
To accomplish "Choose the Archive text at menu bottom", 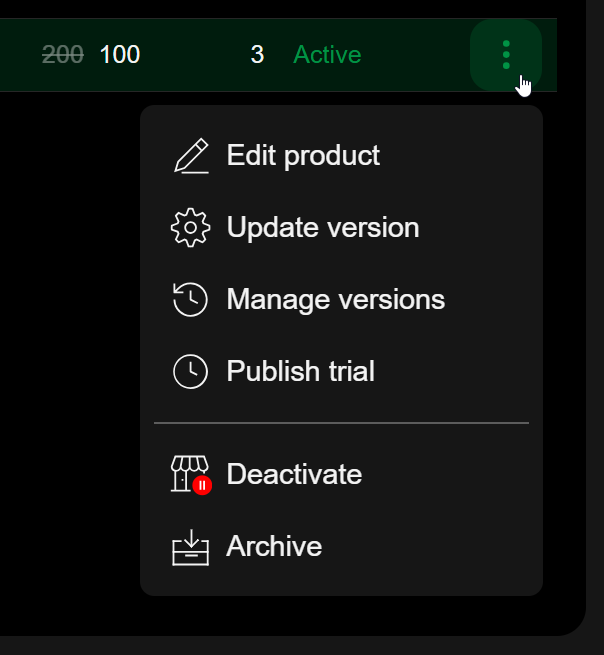I will 274,547.
